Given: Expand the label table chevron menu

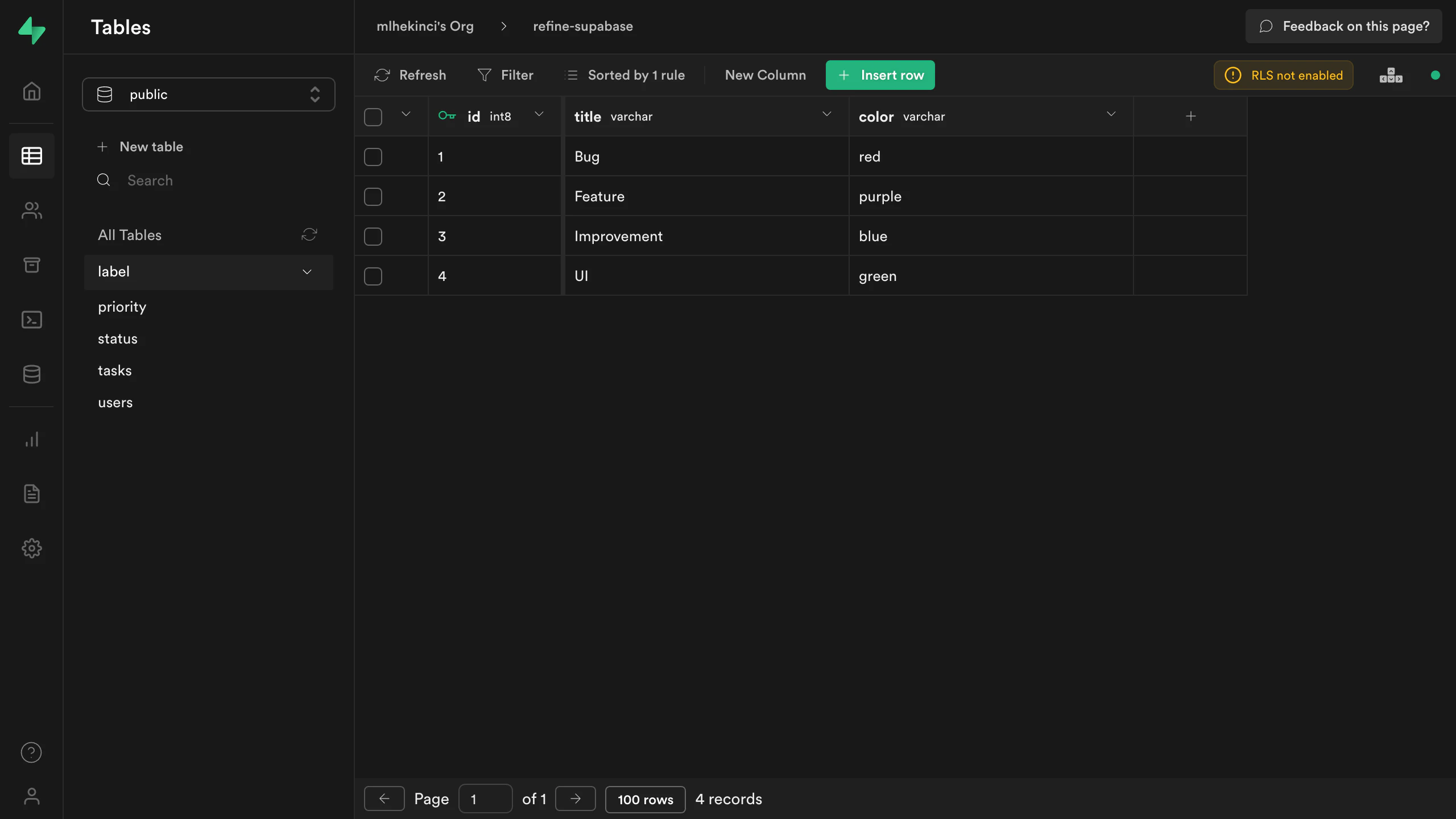Looking at the screenshot, I should point(307,272).
